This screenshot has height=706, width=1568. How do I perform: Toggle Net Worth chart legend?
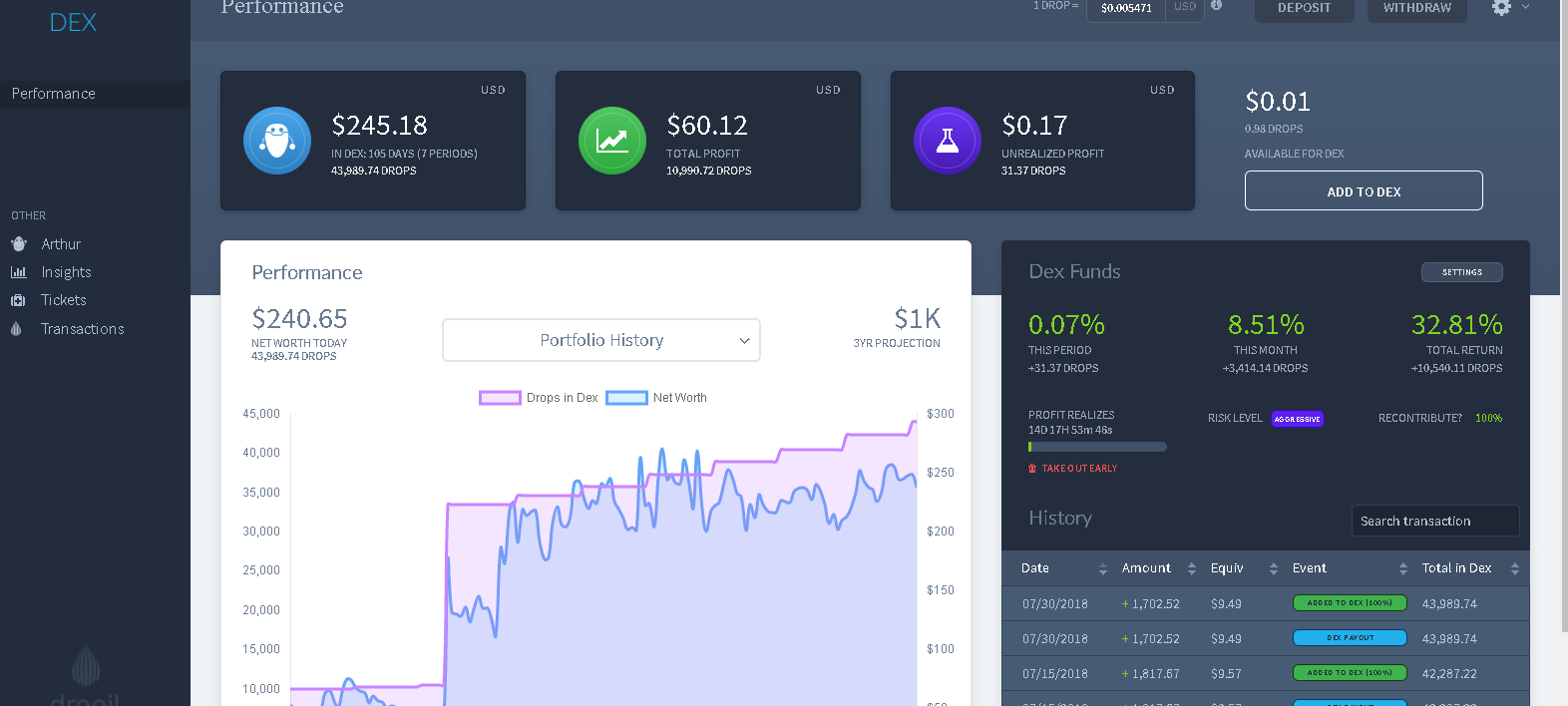pos(656,398)
